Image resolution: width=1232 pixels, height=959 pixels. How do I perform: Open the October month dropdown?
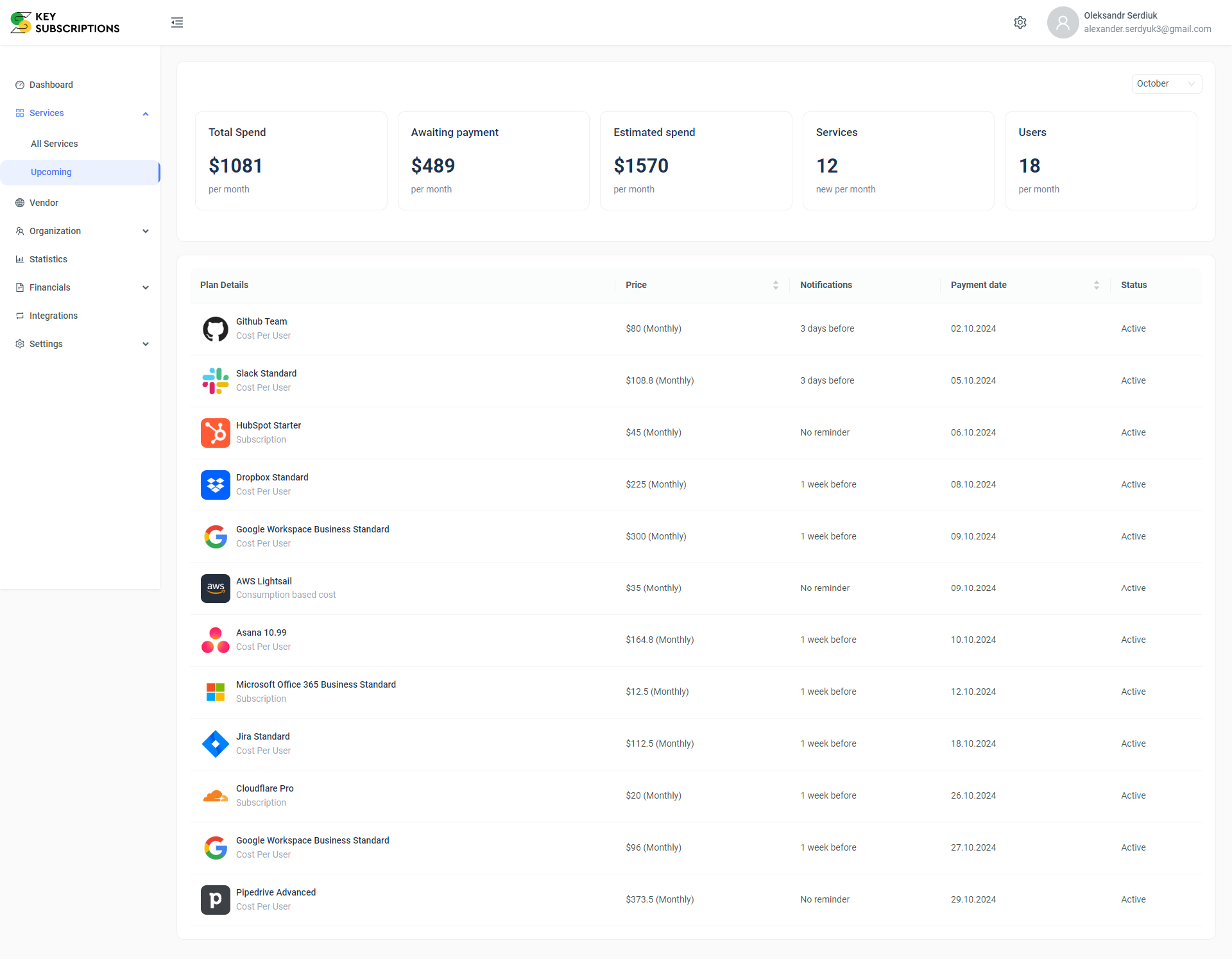pos(1167,84)
